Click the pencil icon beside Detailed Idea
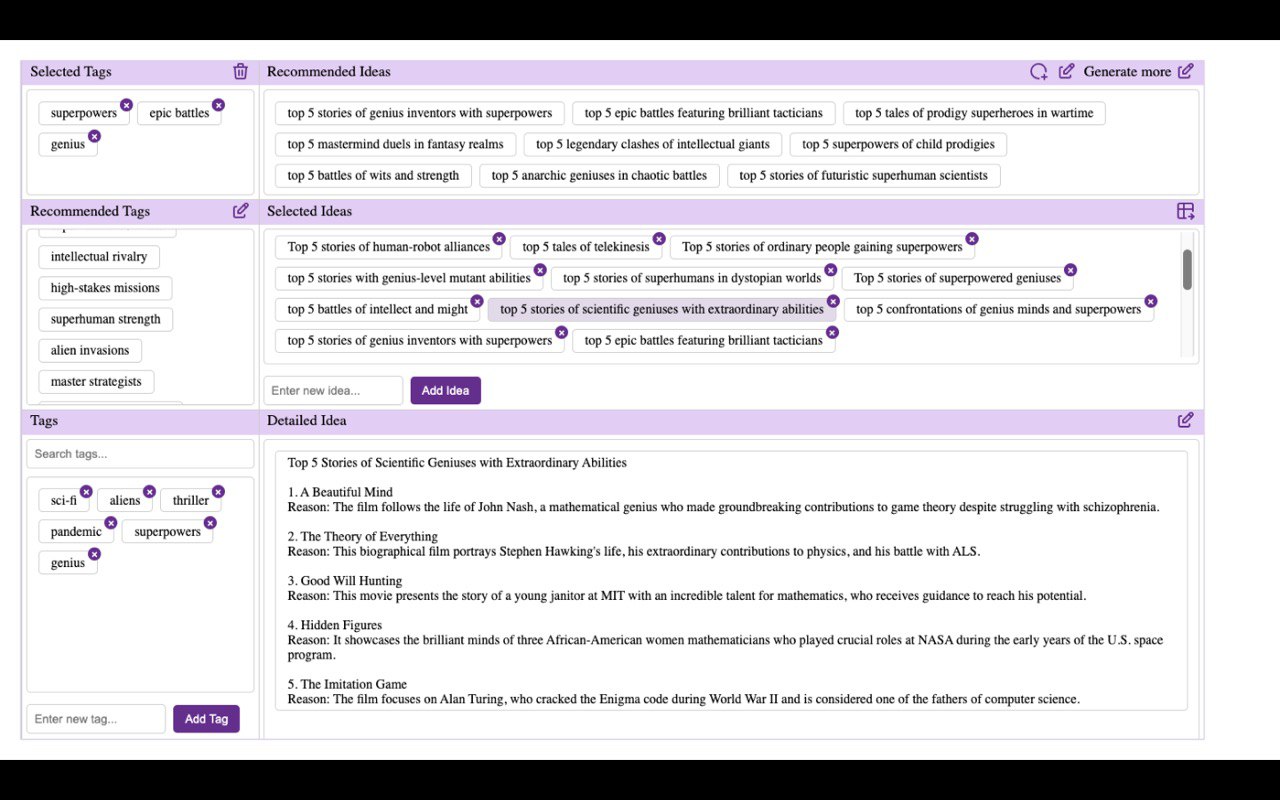This screenshot has height=800, width=1280. click(1185, 420)
